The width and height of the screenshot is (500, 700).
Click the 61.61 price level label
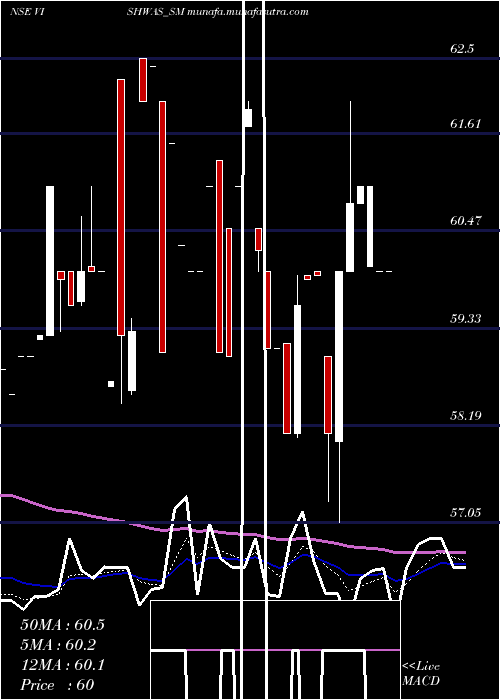click(x=466, y=124)
